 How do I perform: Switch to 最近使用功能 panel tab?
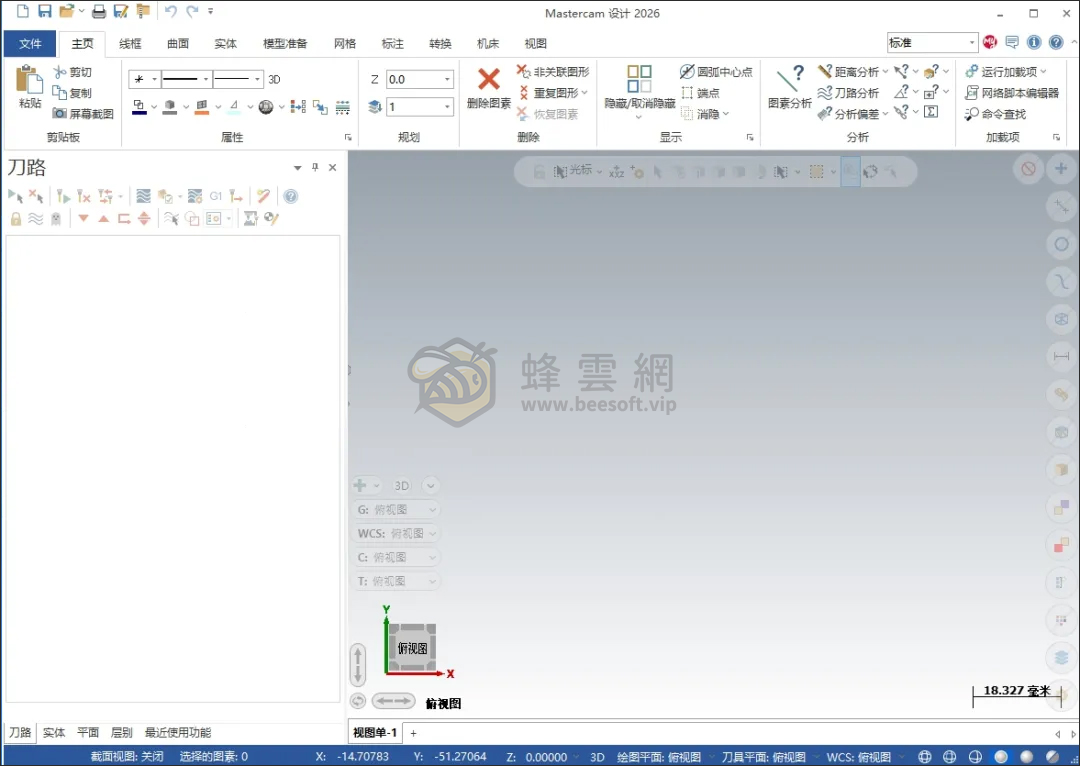178,732
